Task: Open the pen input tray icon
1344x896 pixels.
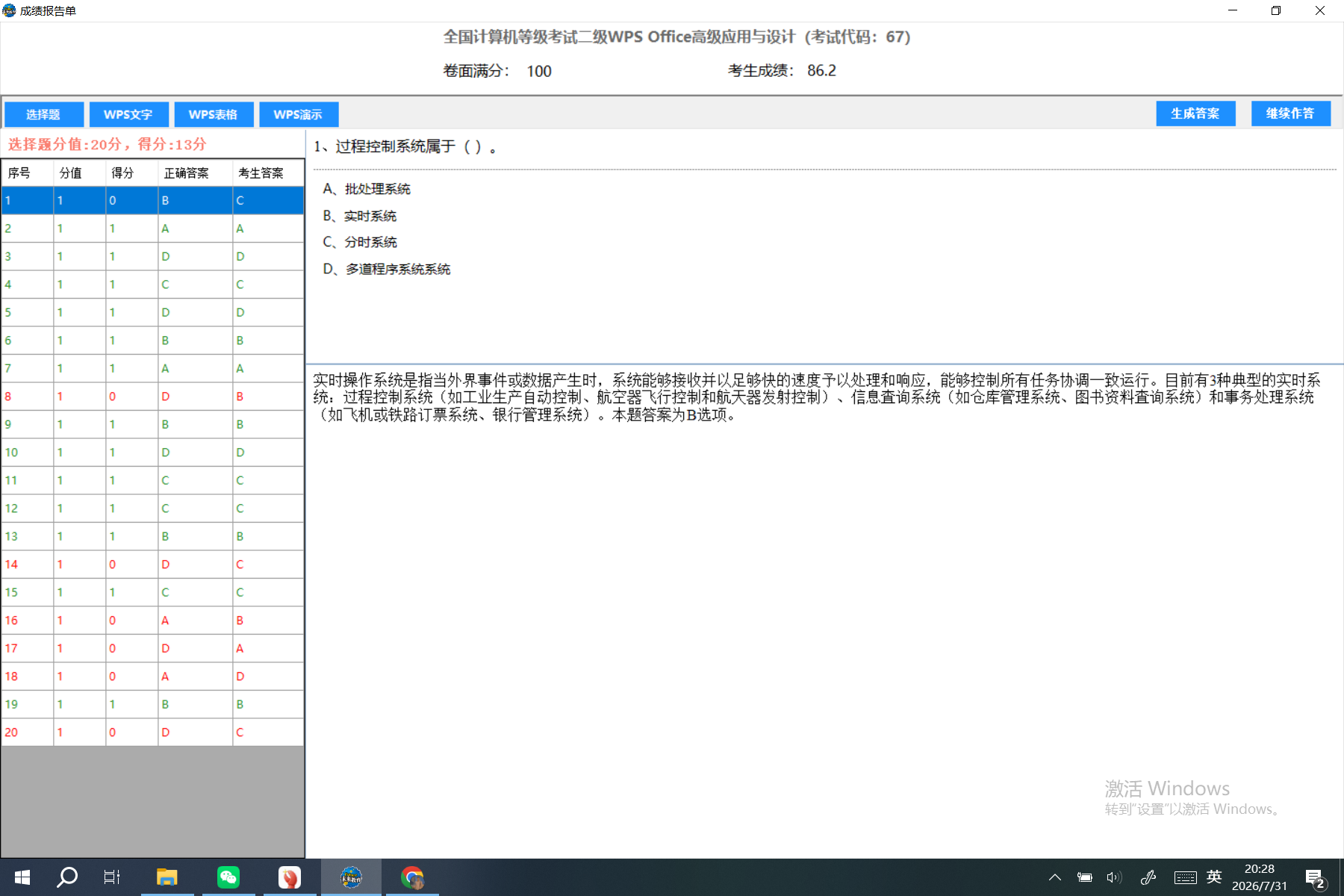Action: click(1148, 877)
